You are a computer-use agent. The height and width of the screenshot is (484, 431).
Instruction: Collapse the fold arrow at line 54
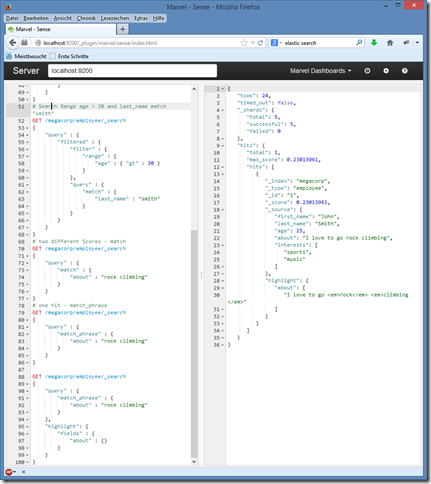[x=27, y=135]
